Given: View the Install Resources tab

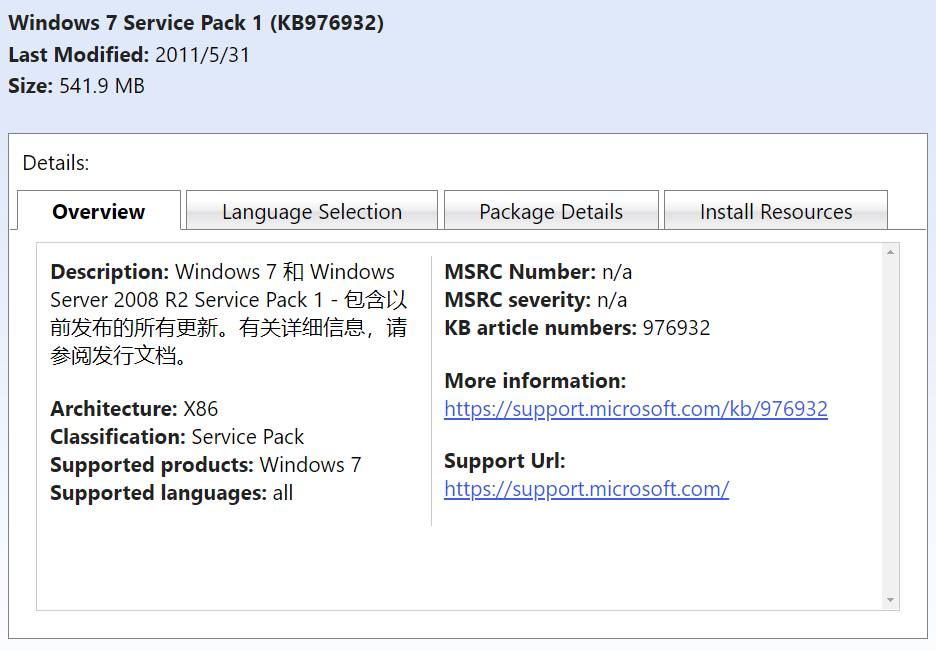Looking at the screenshot, I should [x=776, y=211].
